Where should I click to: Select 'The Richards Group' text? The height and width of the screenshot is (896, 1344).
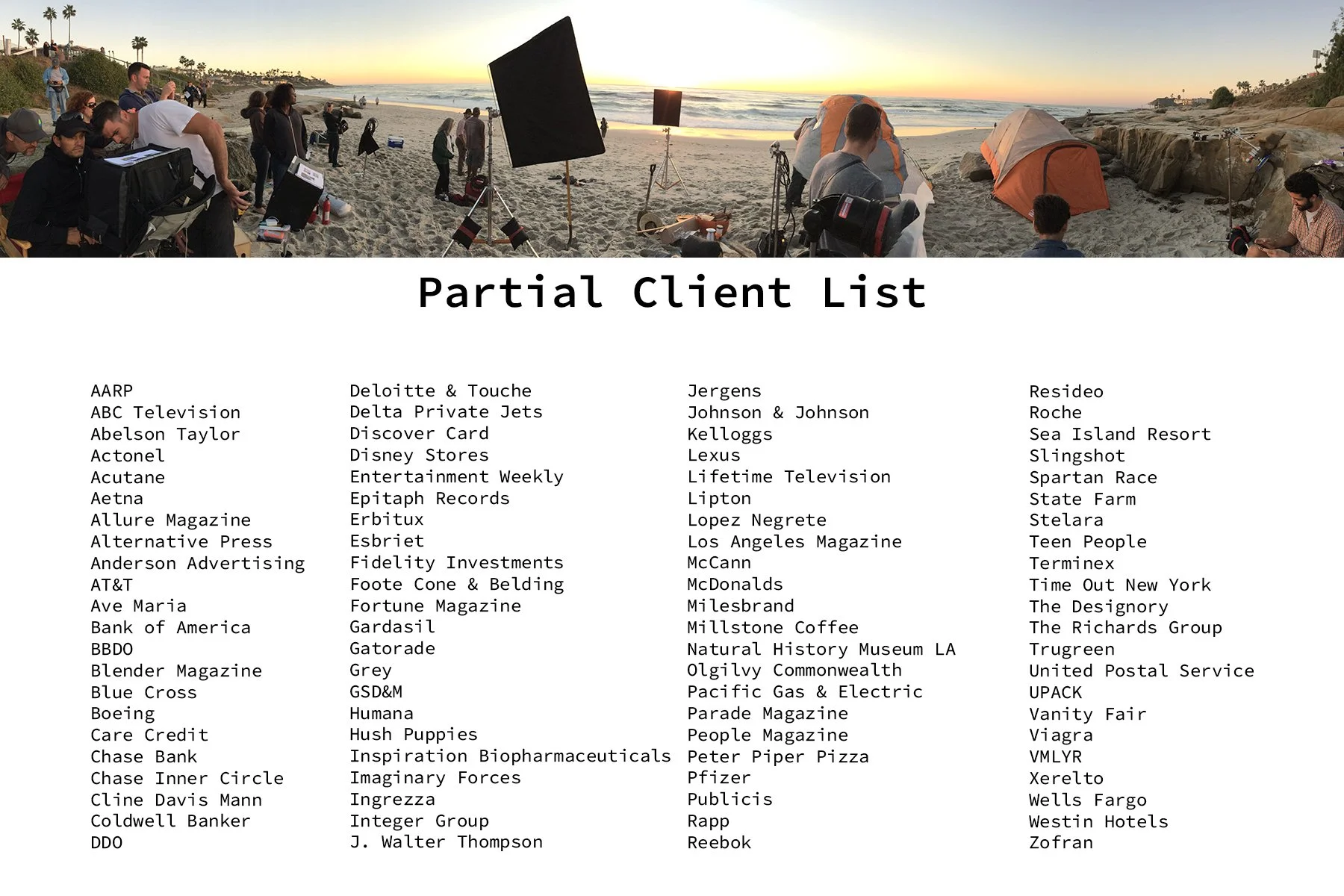[1126, 627]
